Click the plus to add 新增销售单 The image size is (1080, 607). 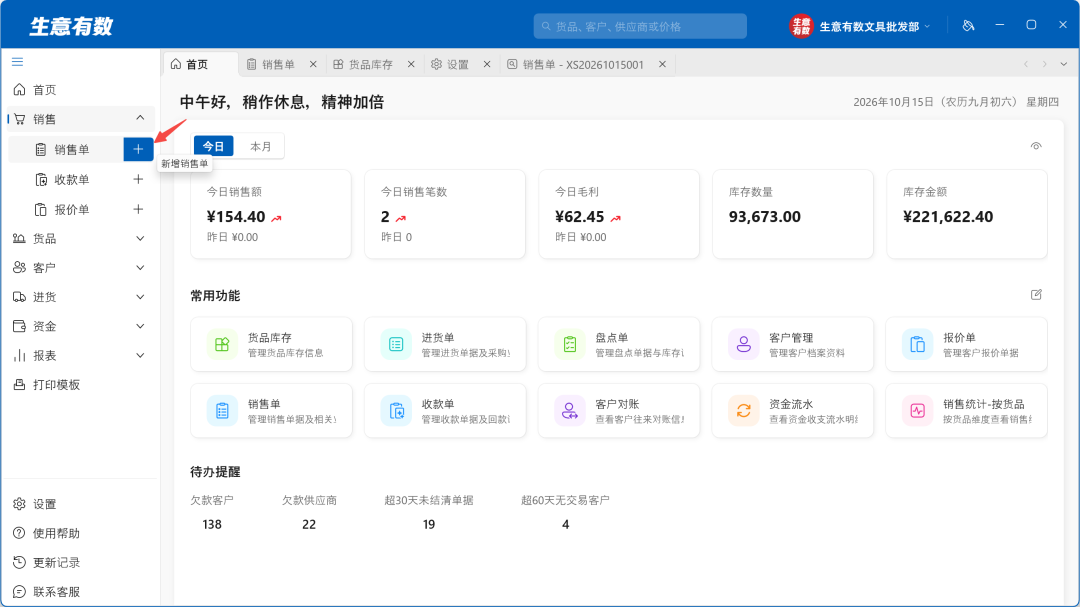coord(138,150)
